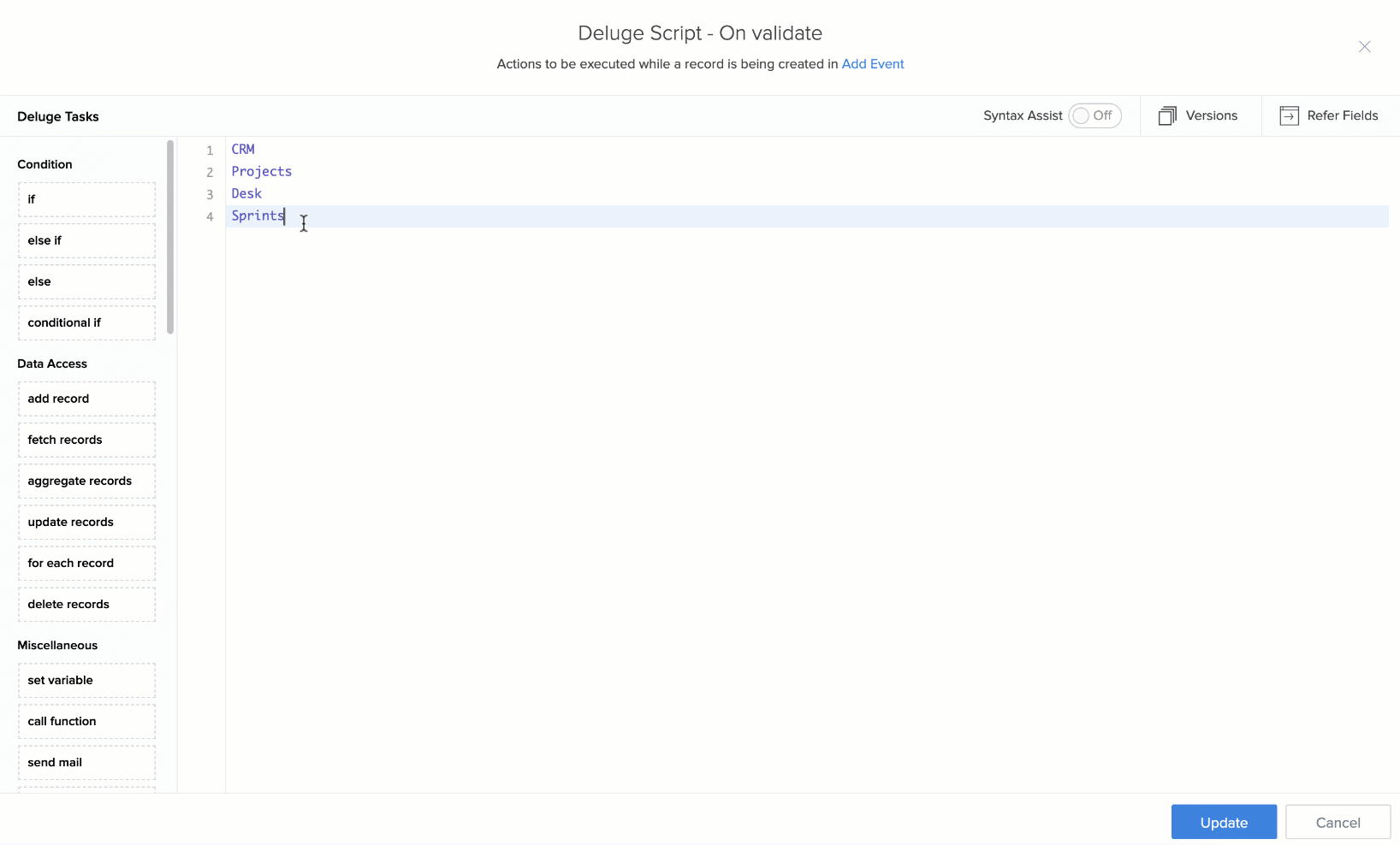This screenshot has height=845, width=1400.
Task: Click the Deluge Tasks panel scrollbar
Action: pos(170,237)
